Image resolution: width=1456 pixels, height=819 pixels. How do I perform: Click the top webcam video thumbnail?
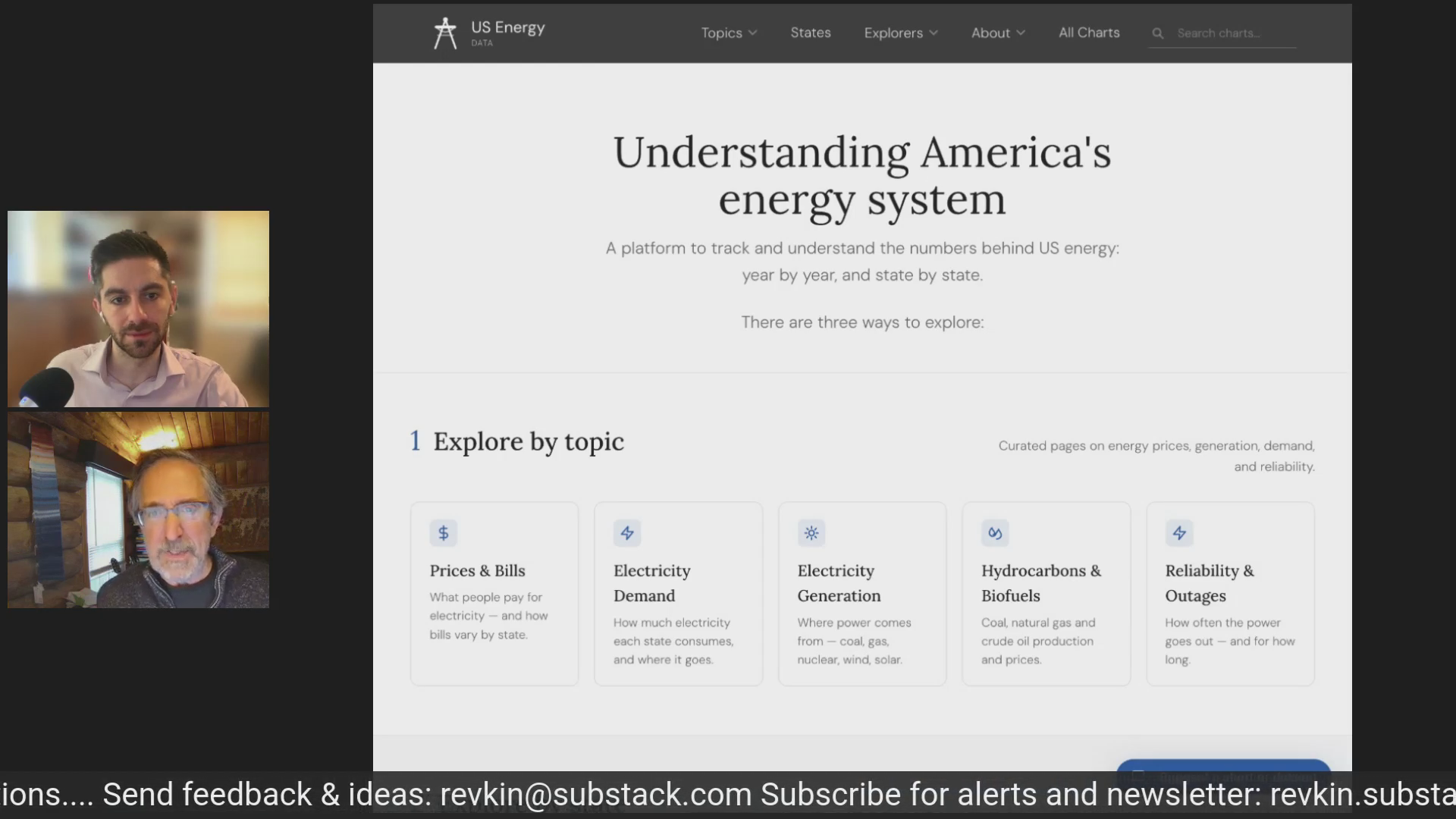click(x=138, y=309)
